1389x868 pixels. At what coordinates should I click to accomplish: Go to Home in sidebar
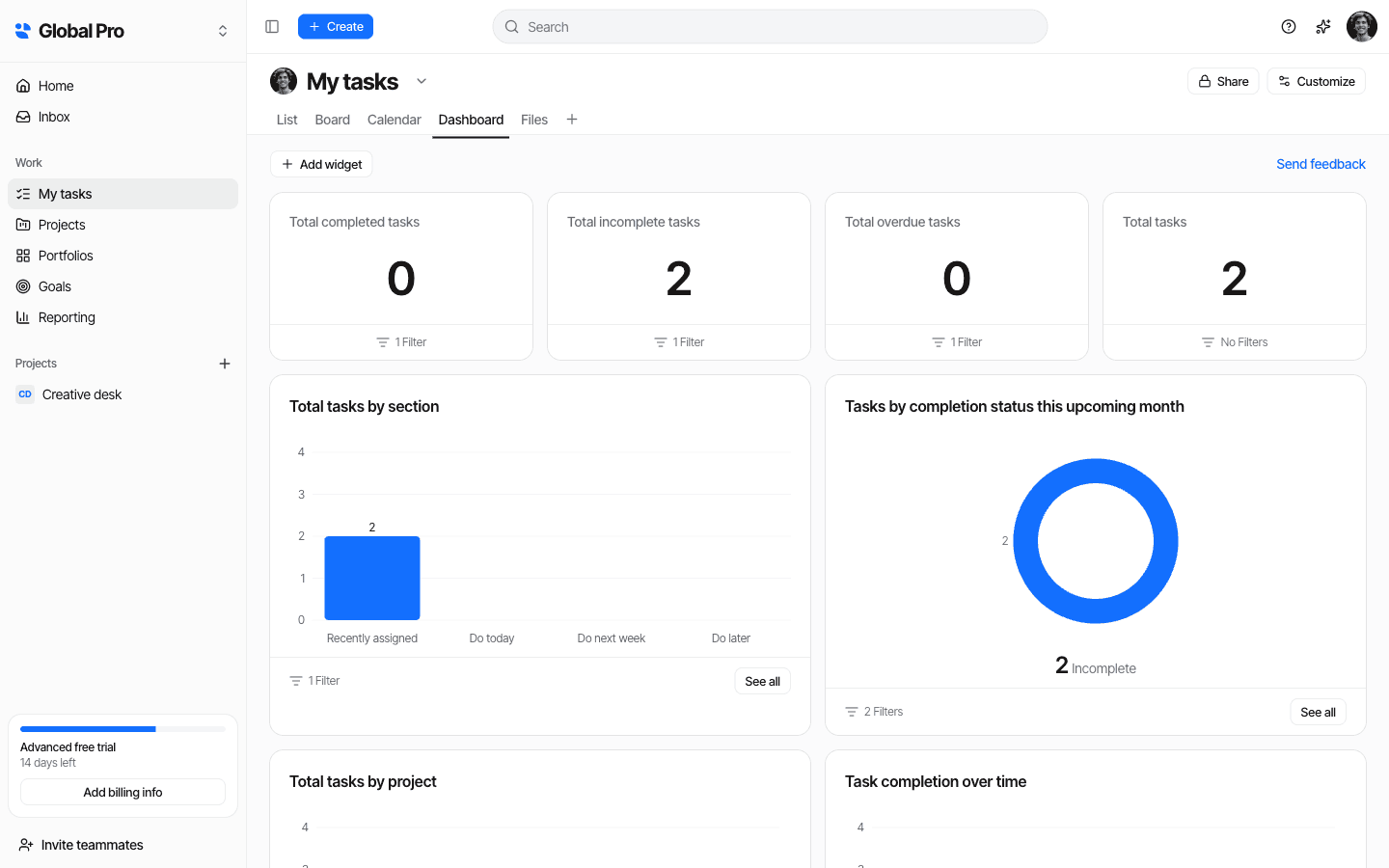click(123, 86)
